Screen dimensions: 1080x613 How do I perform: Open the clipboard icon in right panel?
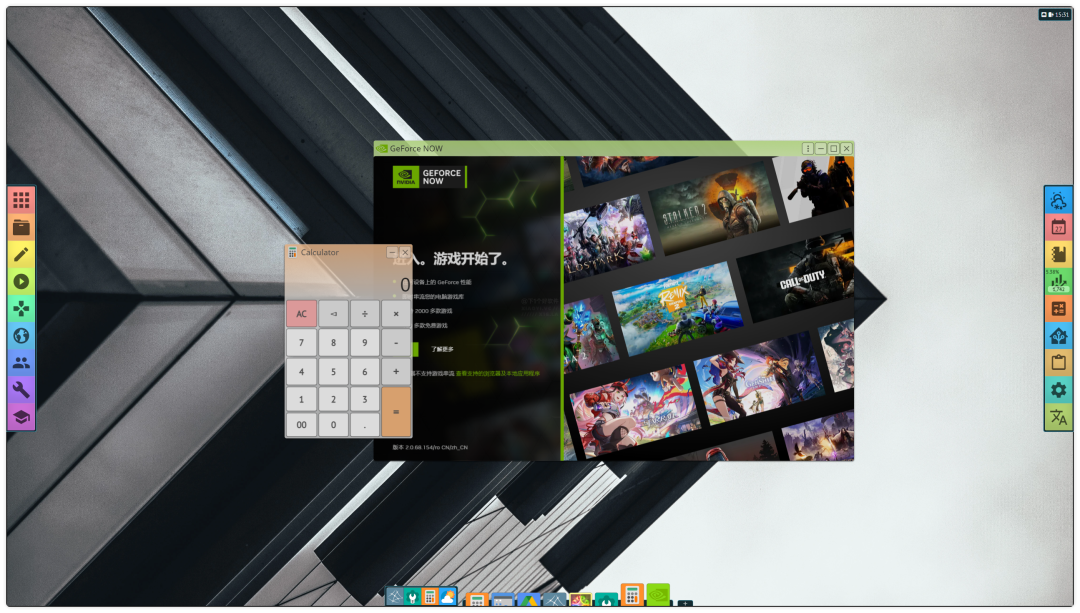[1059, 362]
